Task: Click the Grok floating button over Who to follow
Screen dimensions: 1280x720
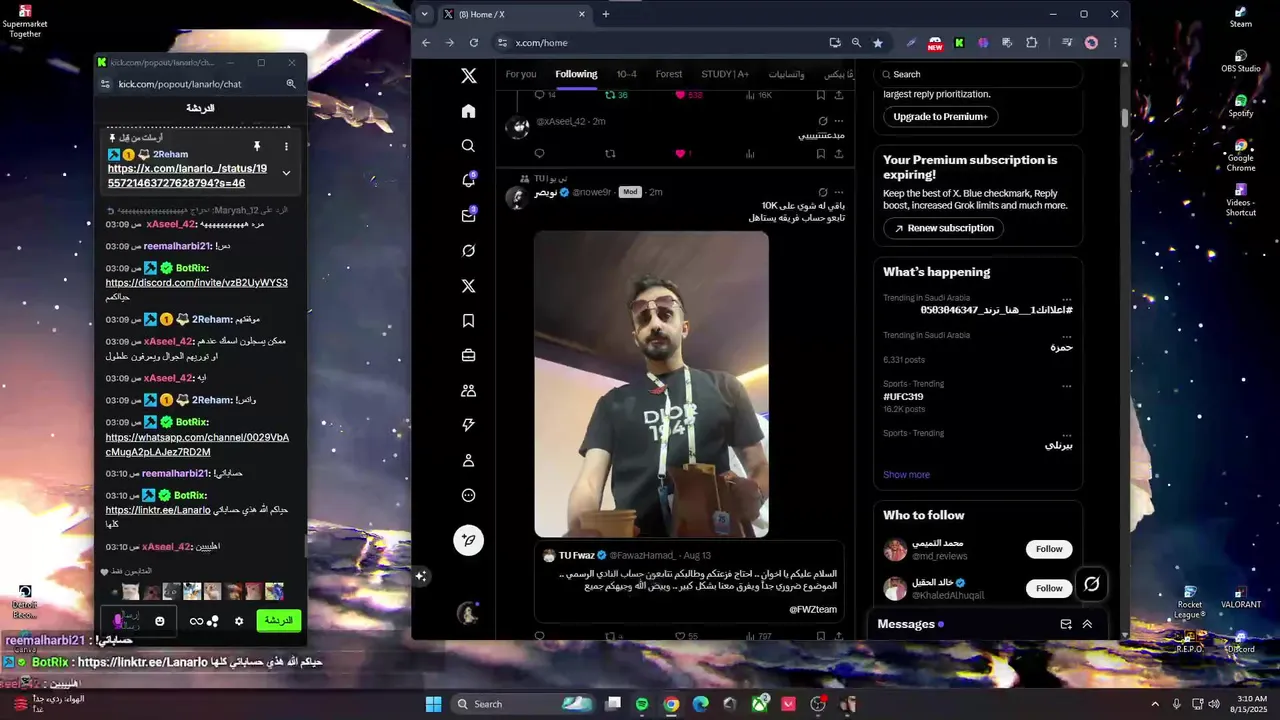Action: click(1092, 584)
